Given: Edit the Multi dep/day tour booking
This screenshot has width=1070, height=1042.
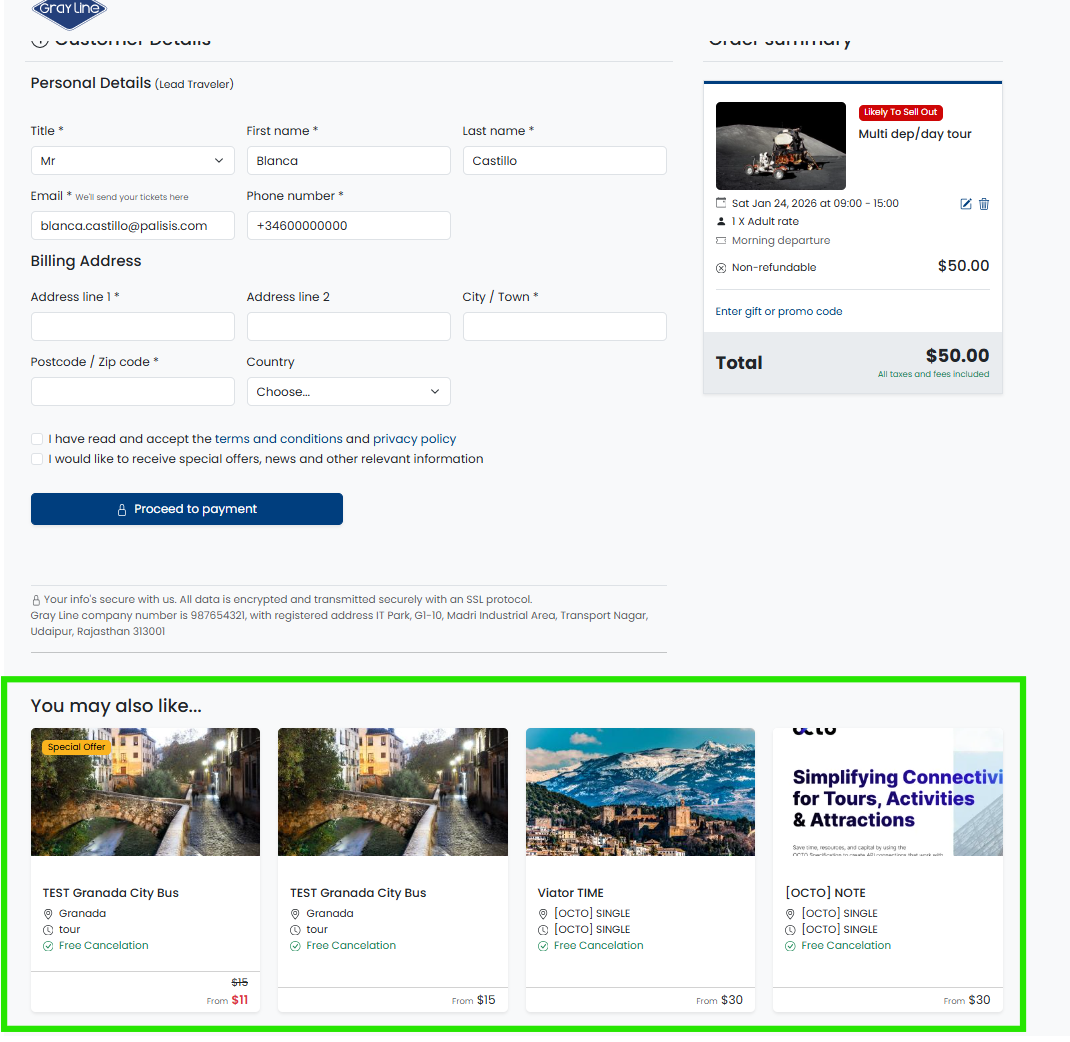Looking at the screenshot, I should pos(966,204).
